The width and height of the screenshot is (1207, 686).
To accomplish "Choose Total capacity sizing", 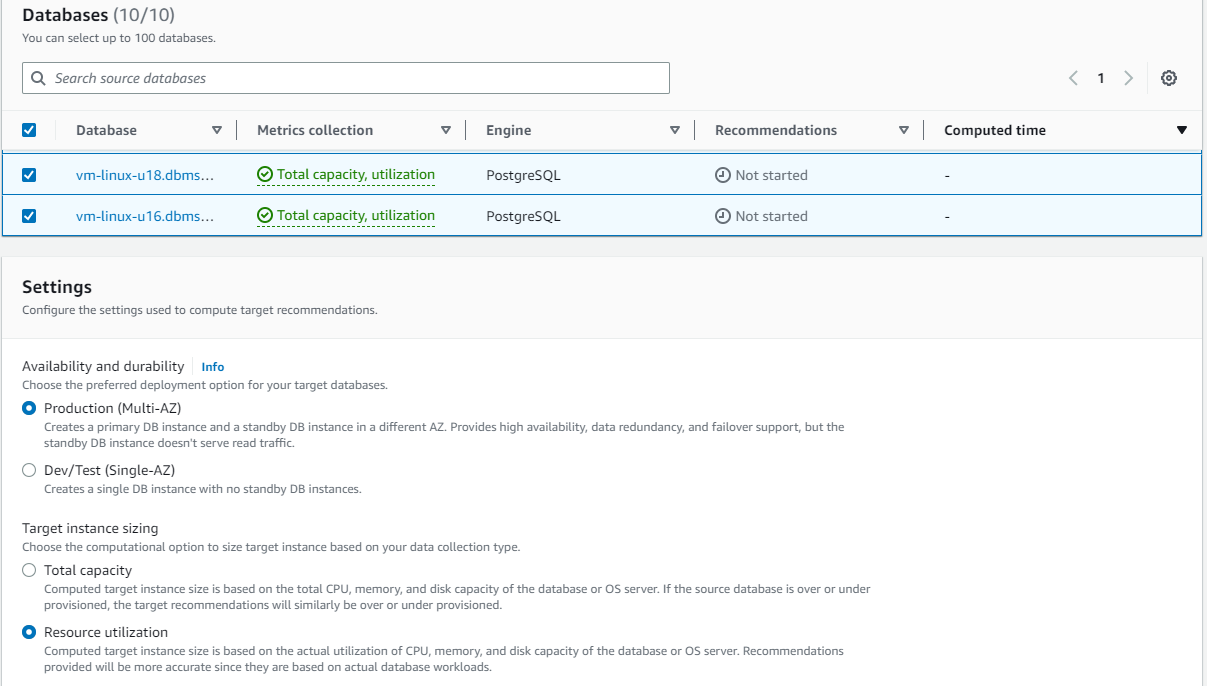I will [30, 570].
